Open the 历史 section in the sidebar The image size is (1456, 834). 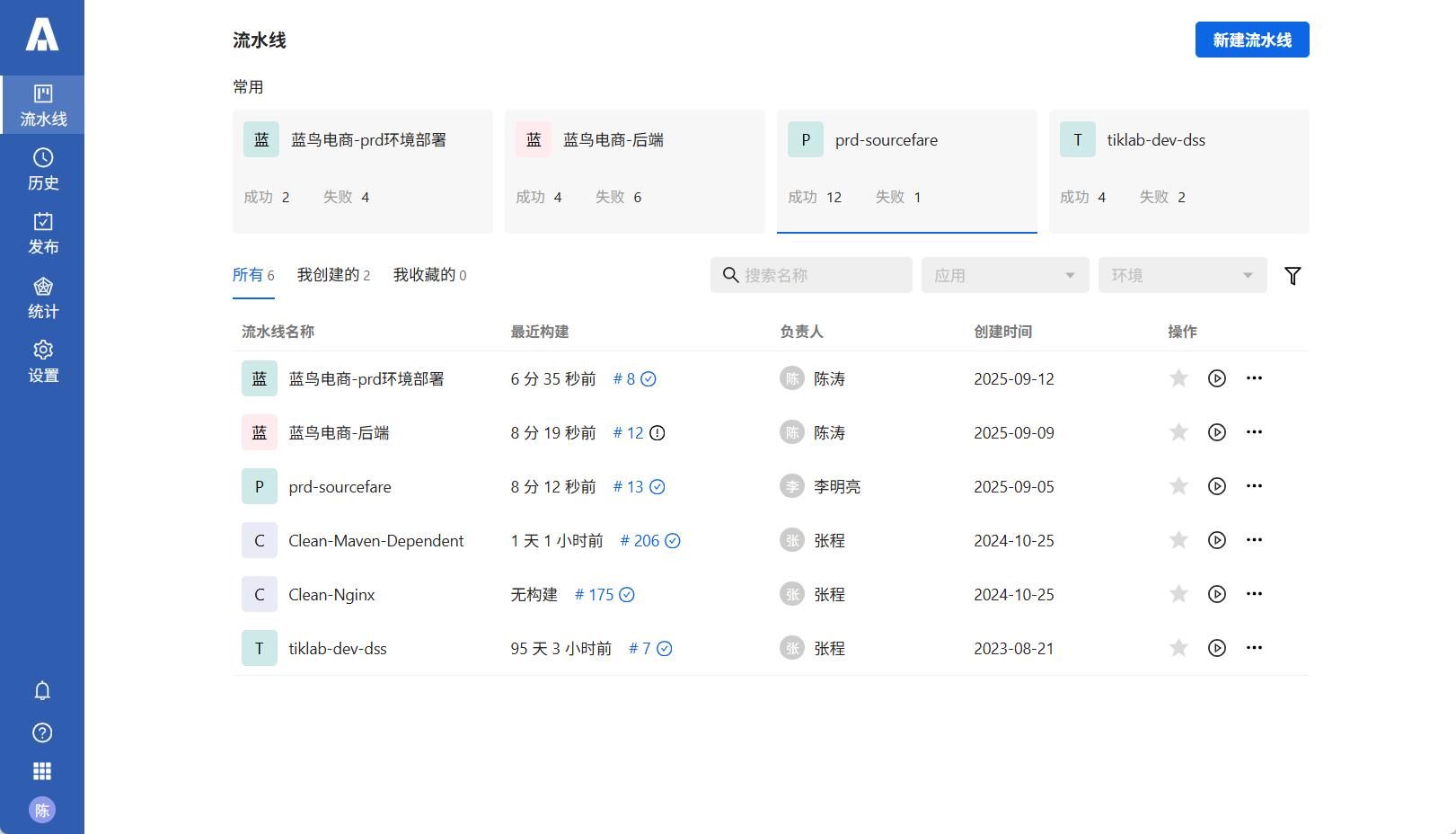click(42, 170)
